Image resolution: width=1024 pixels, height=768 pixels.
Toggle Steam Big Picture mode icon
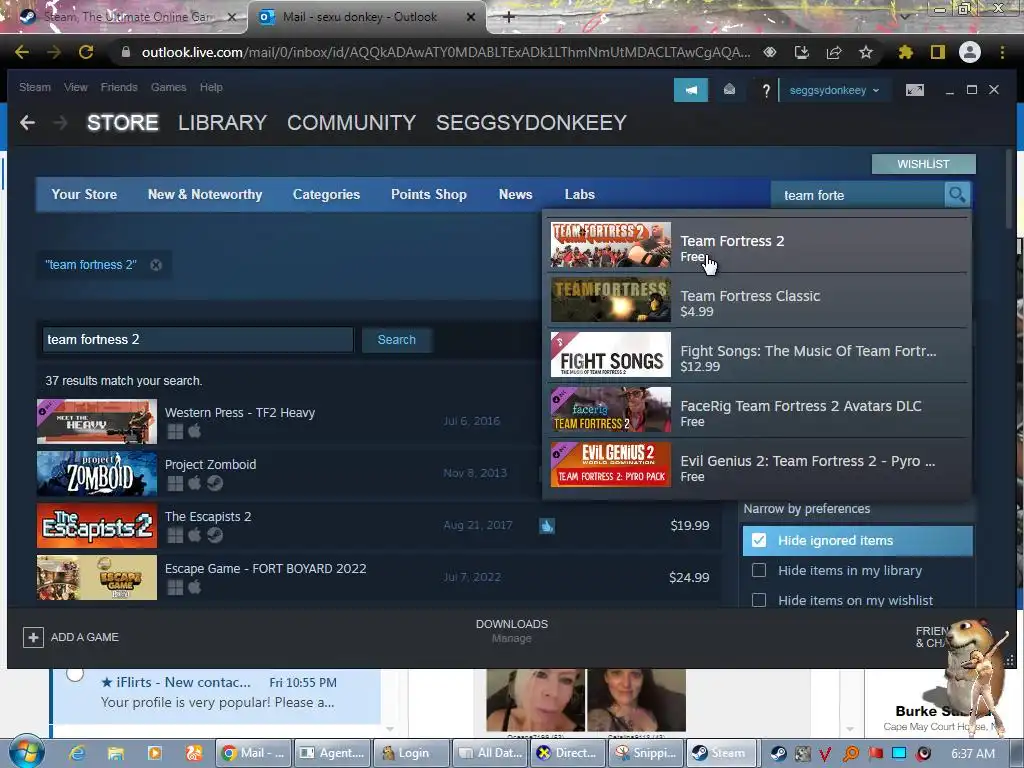[x=915, y=90]
